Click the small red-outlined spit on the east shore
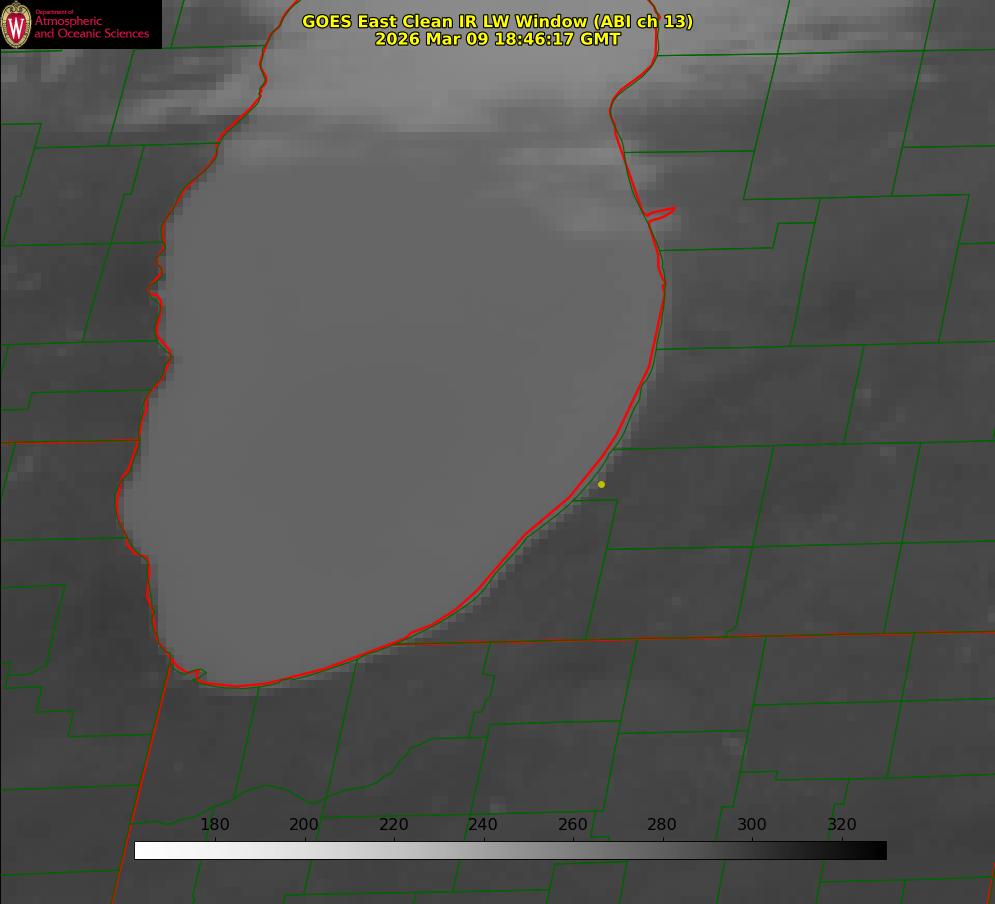The width and height of the screenshot is (995, 904). [x=660, y=214]
